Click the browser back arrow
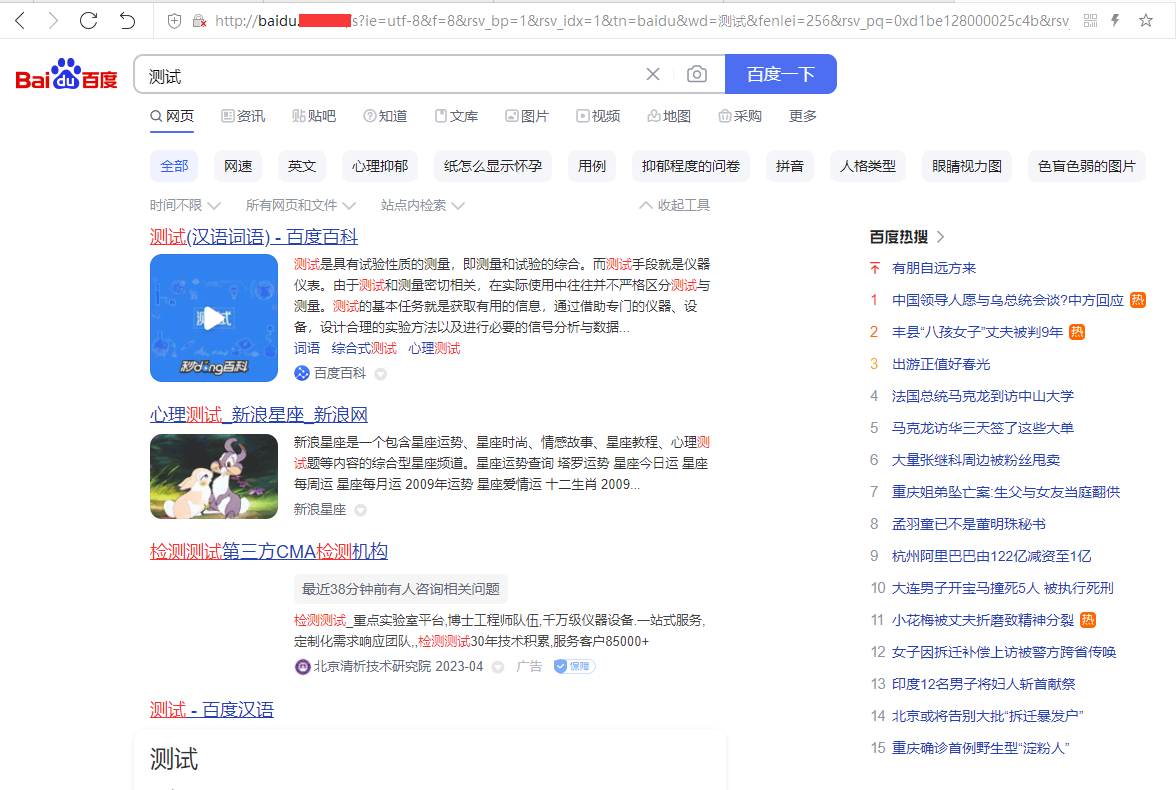The width and height of the screenshot is (1176, 790). click(x=20, y=20)
